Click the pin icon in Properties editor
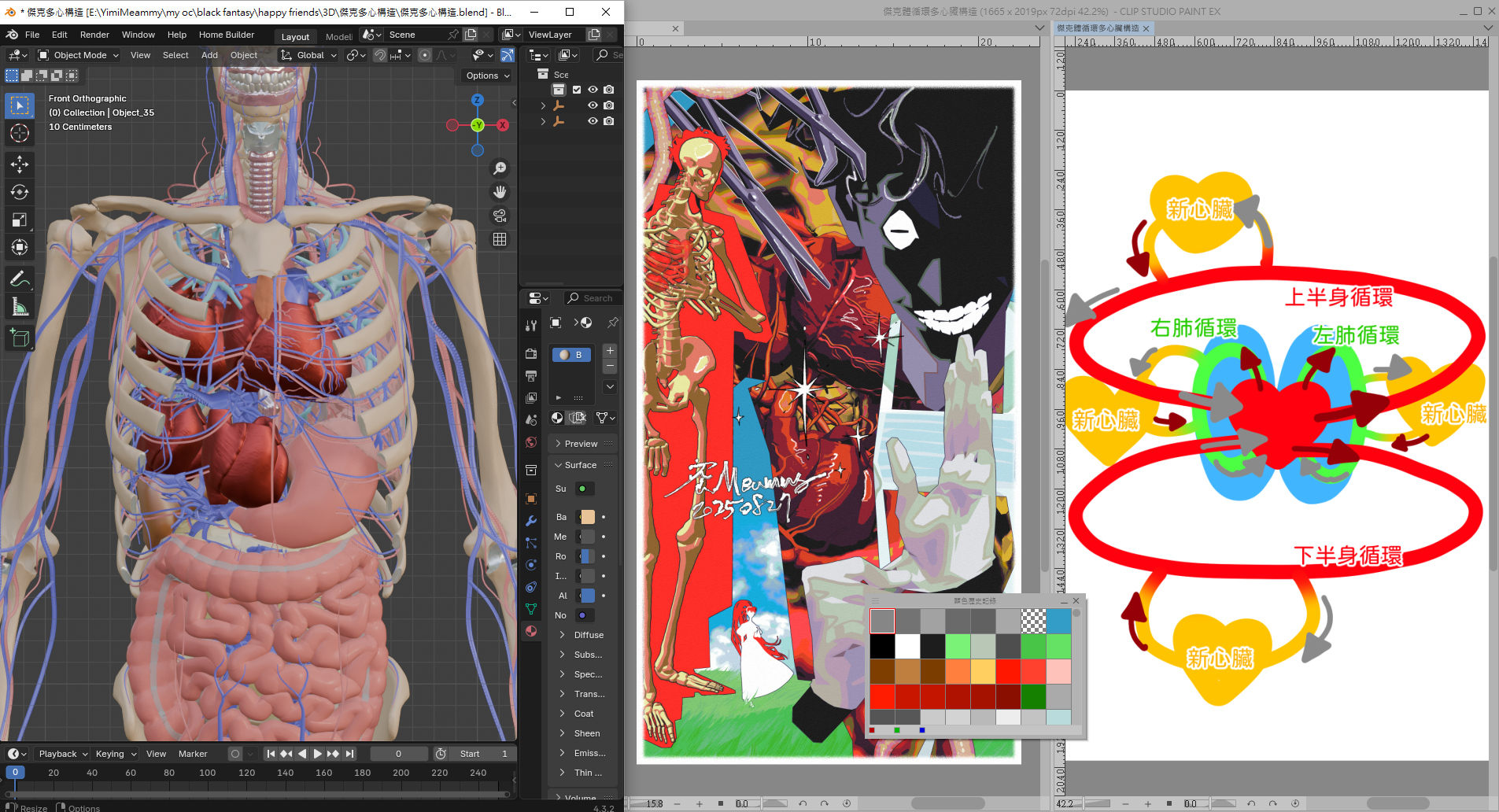This screenshot has height=812, width=1499. tap(612, 323)
